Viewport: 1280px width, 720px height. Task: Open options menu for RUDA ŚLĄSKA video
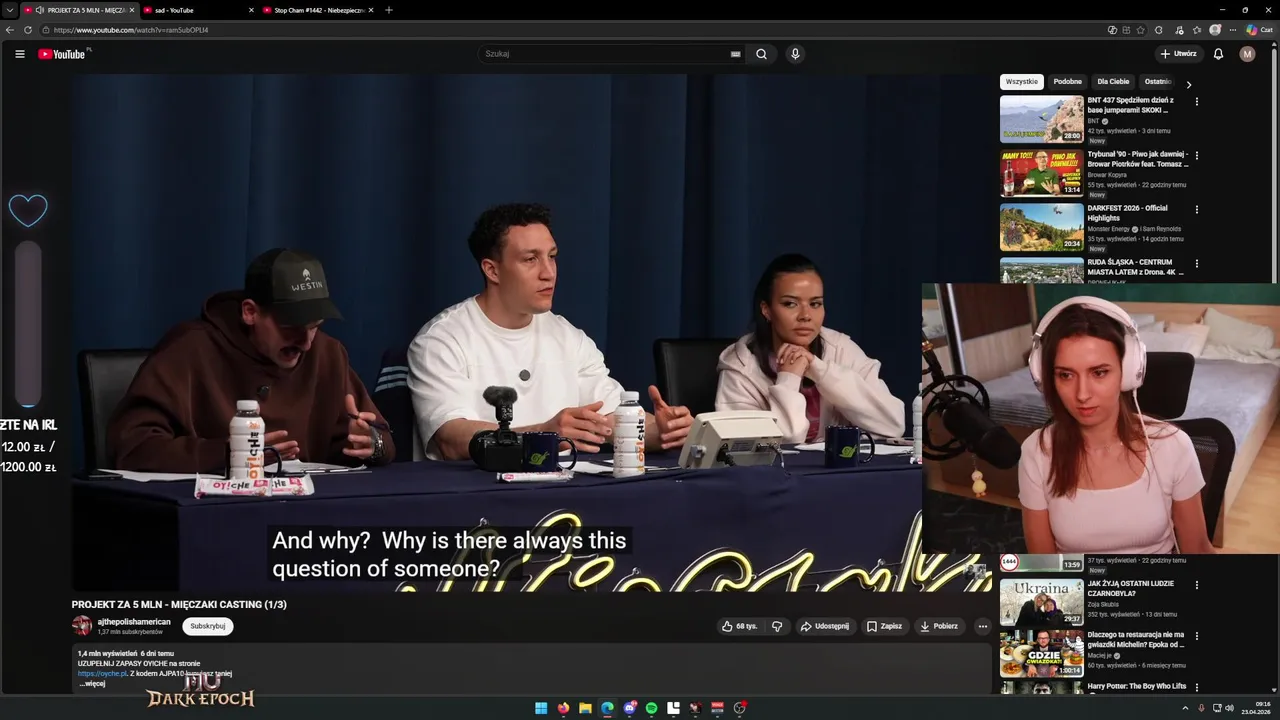click(1196, 263)
